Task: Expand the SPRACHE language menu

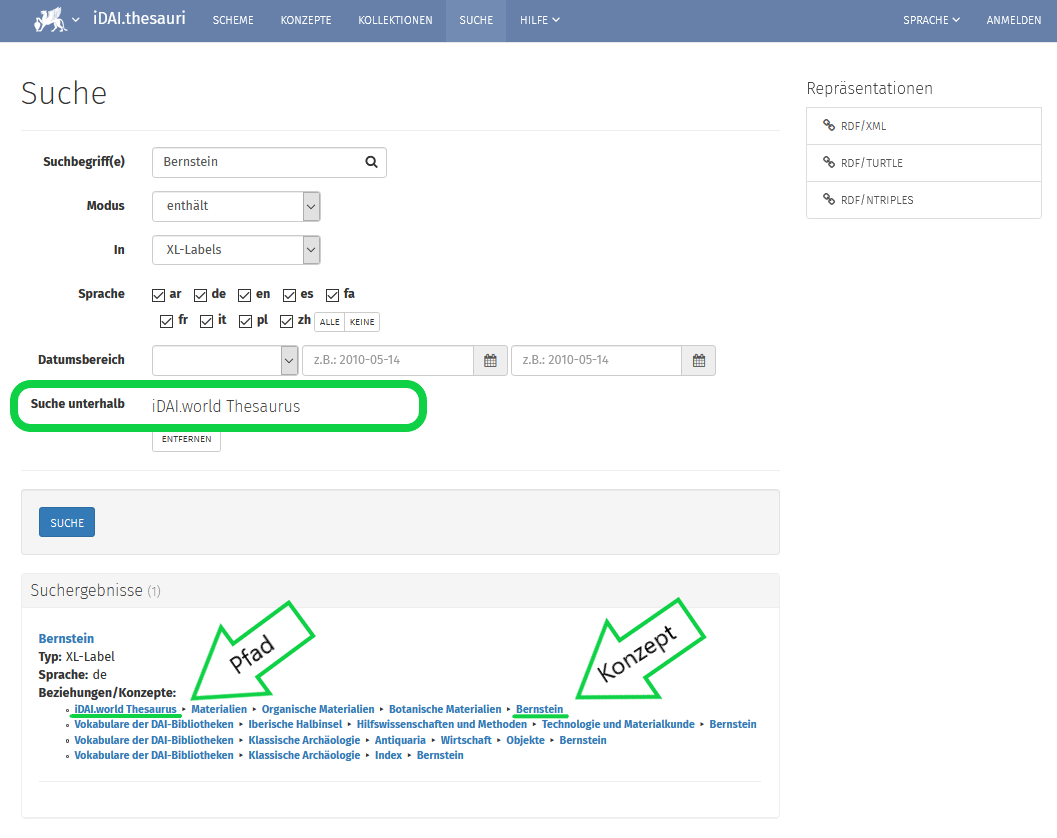Action: point(931,20)
